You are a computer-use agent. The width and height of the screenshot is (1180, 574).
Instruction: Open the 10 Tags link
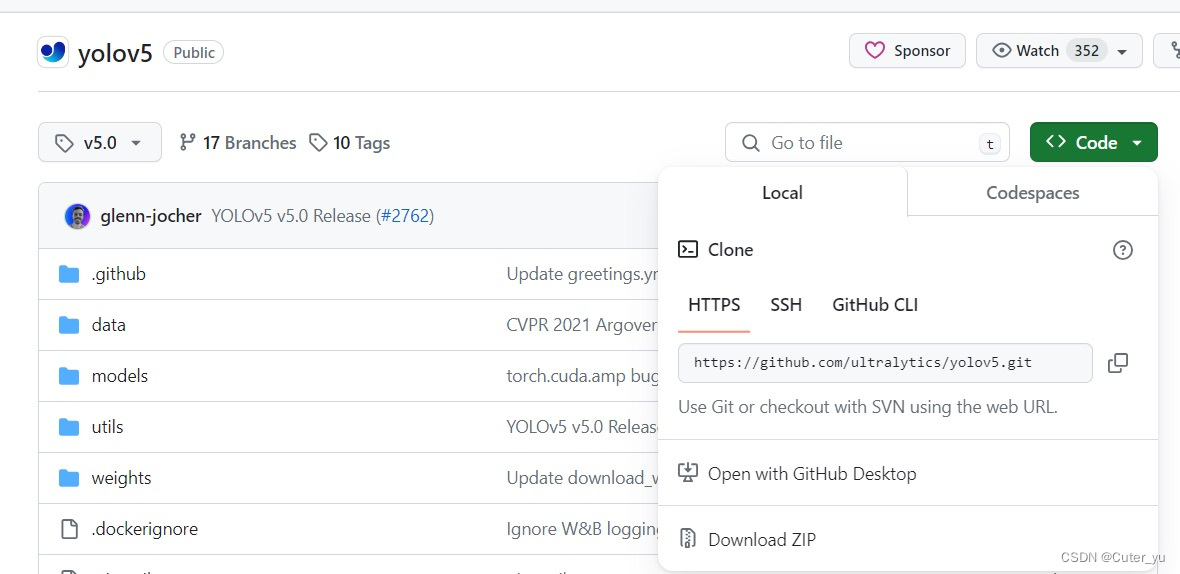pos(350,142)
